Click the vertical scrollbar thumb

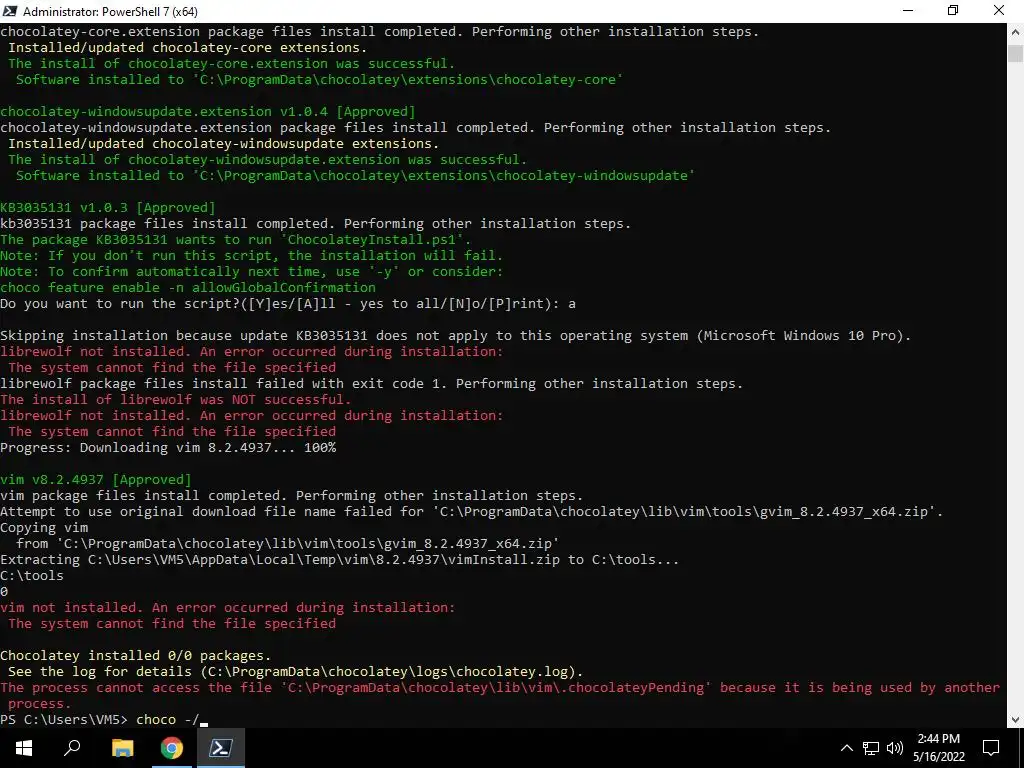click(1015, 54)
